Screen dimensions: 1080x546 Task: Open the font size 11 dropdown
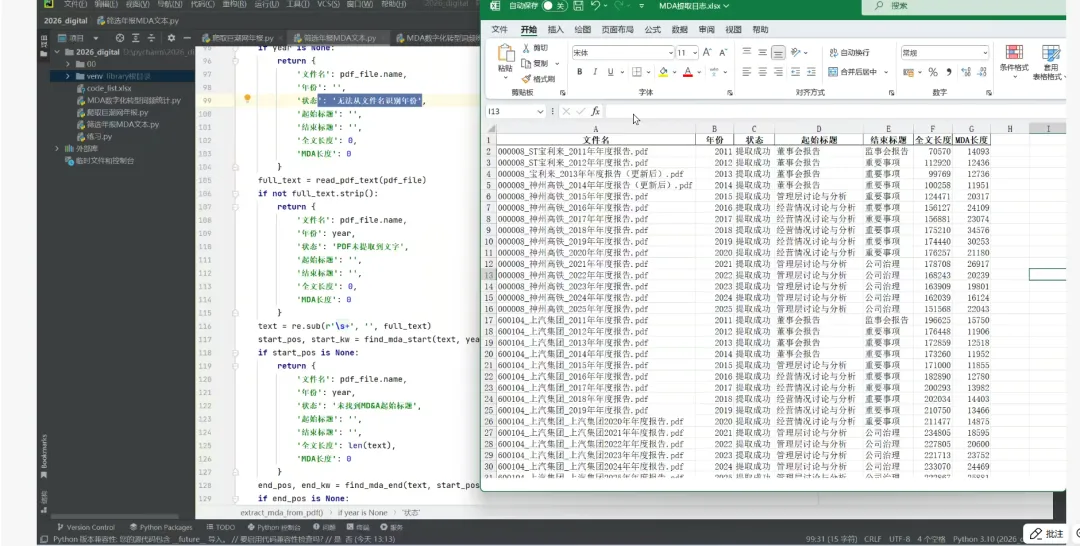tap(694, 53)
